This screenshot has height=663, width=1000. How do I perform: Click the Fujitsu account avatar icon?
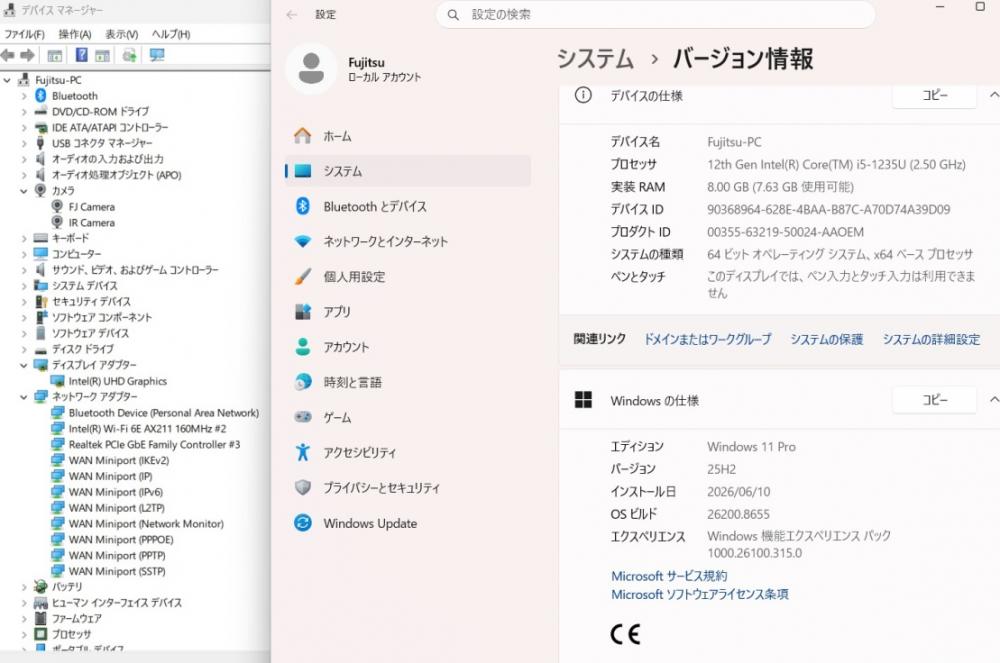click(x=311, y=68)
